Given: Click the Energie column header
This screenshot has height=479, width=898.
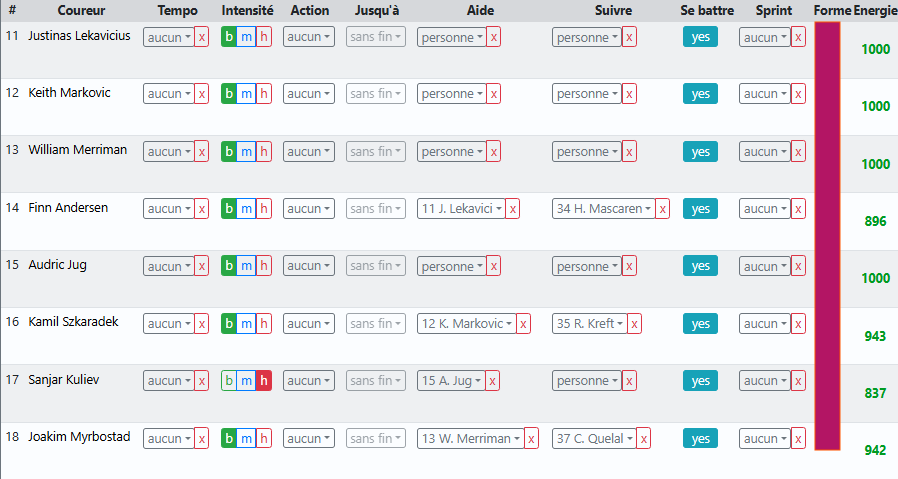Looking at the screenshot, I should 875,11.
